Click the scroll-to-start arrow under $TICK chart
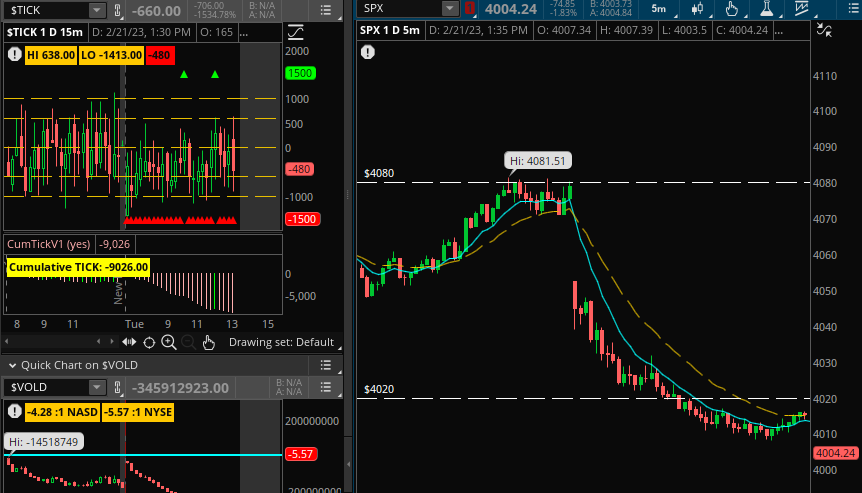The width and height of the screenshot is (862, 493). click(x=7, y=342)
